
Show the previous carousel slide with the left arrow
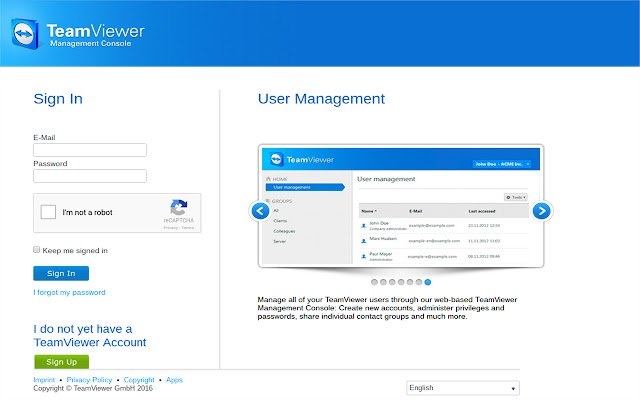coord(260,211)
